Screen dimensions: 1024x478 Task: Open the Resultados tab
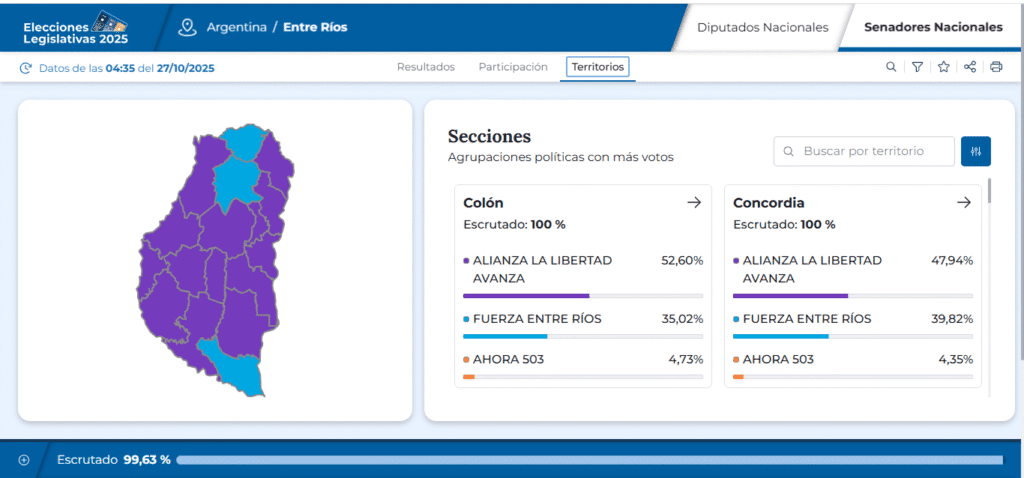[425, 67]
